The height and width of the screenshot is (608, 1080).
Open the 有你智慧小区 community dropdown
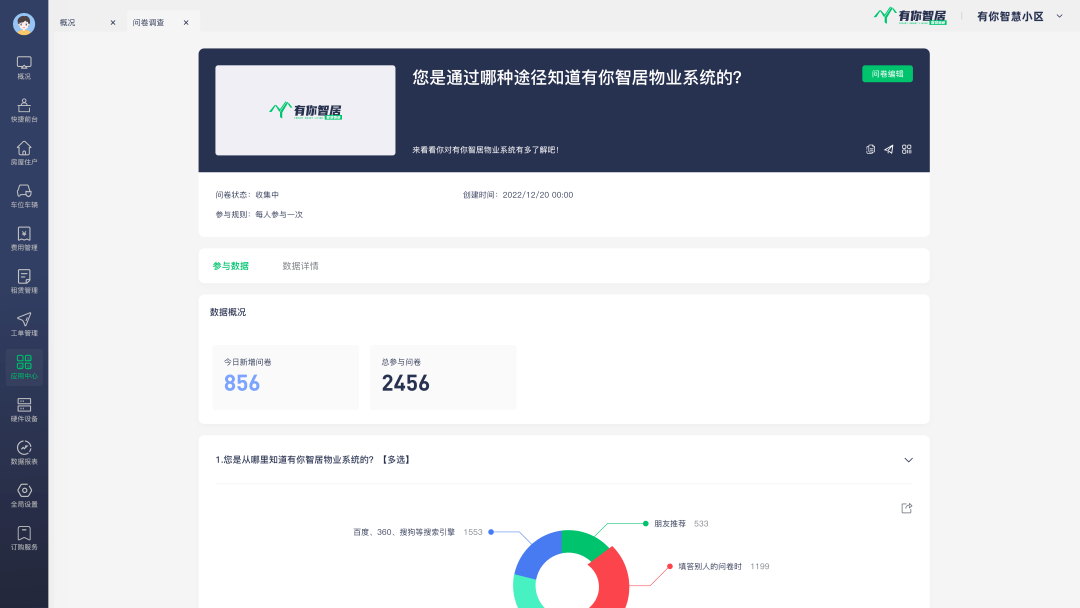[1020, 17]
